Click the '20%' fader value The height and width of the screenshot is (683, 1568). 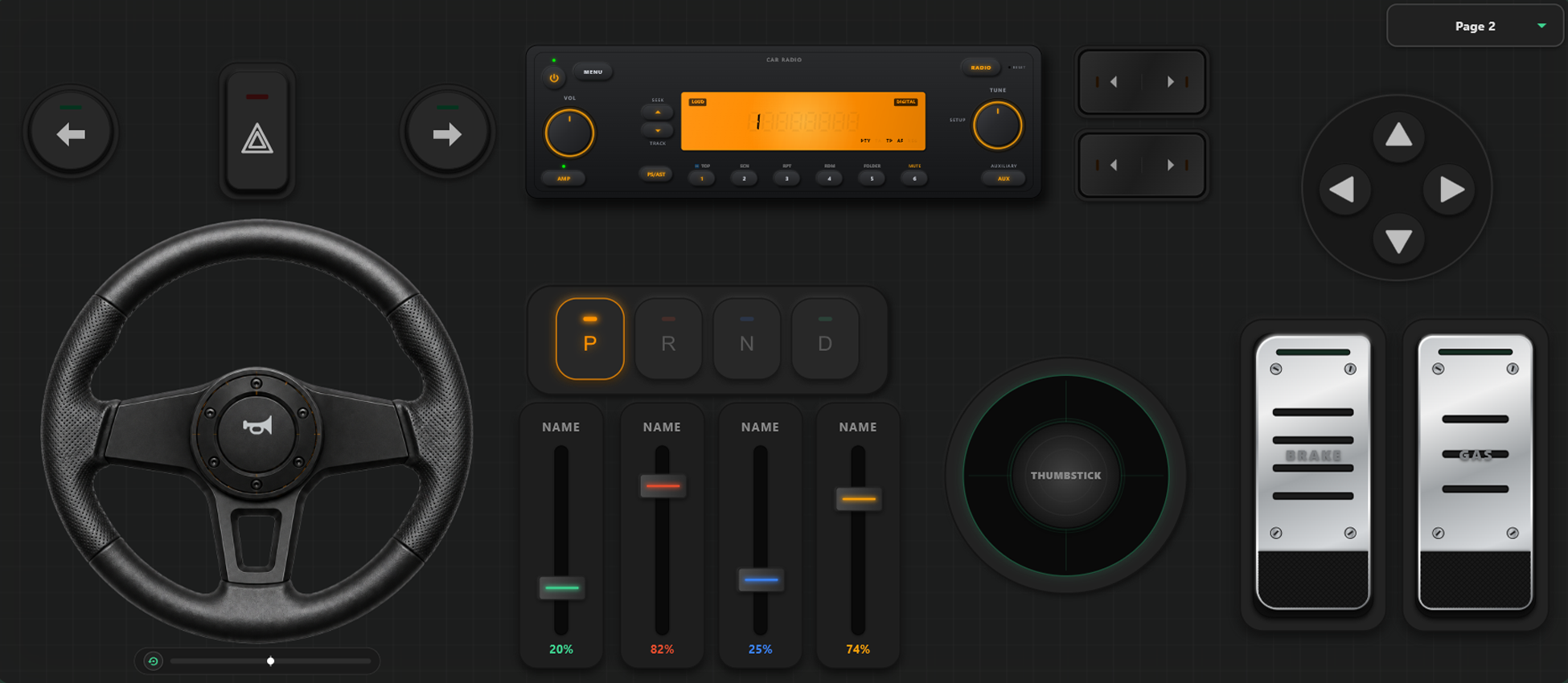(561, 649)
